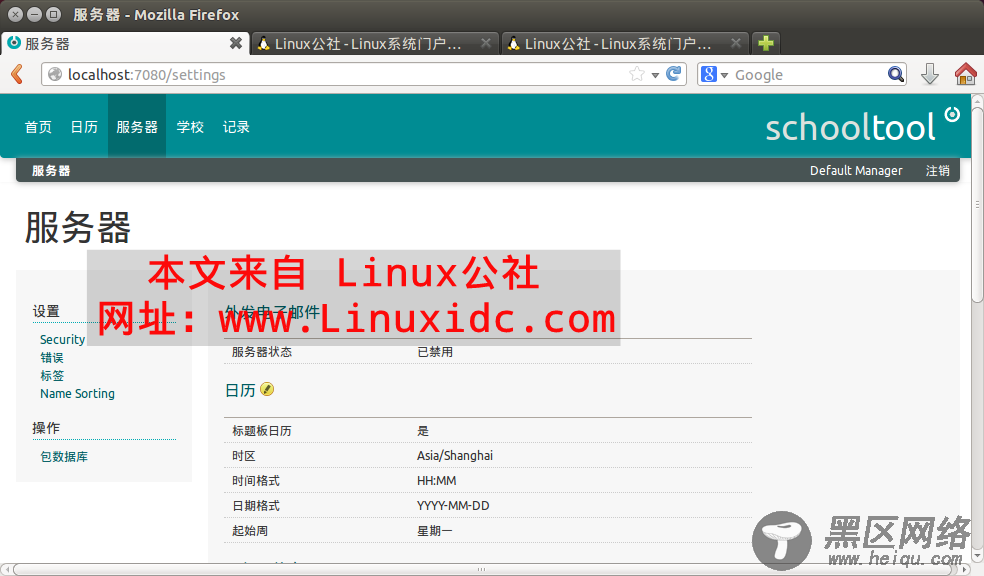This screenshot has height=576, width=984.
Task: Click the horizontal scrollbar at bottom
Action: (482, 569)
